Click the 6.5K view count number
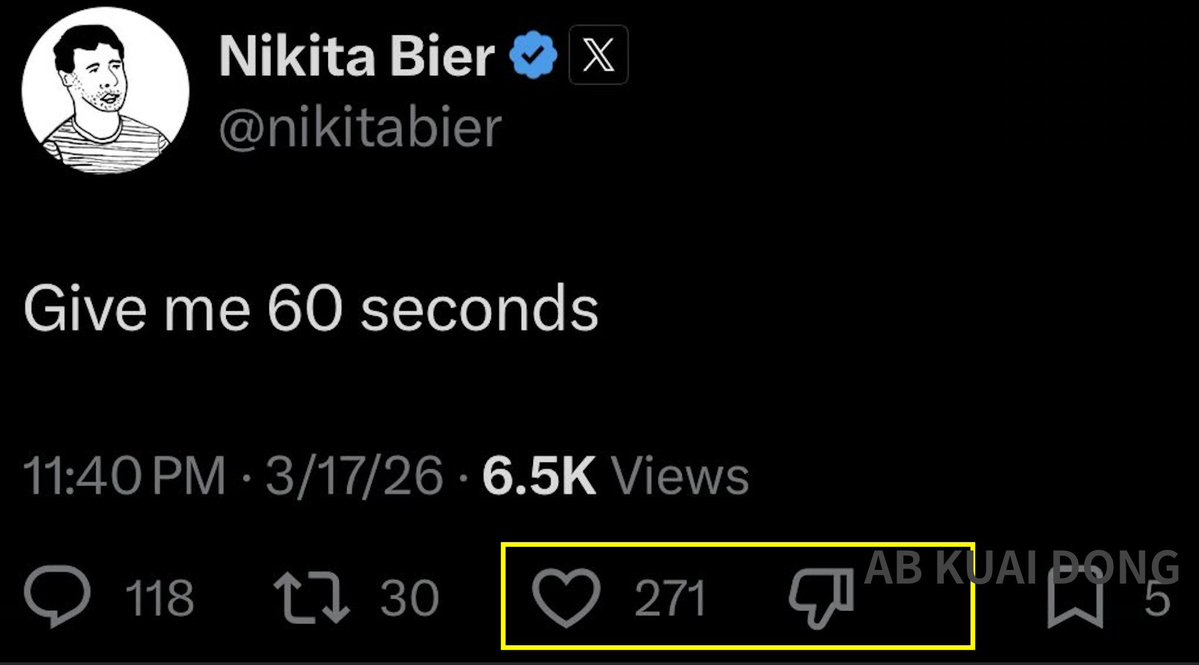1199x665 pixels. click(539, 477)
